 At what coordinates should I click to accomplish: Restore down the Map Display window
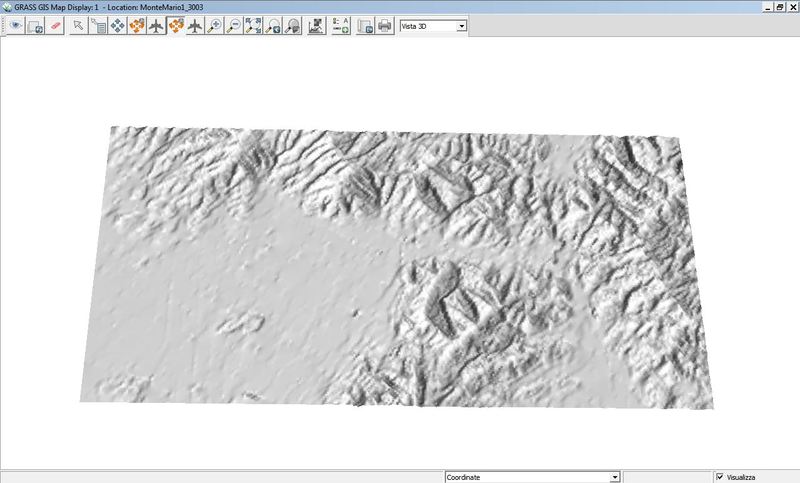tap(780, 6)
